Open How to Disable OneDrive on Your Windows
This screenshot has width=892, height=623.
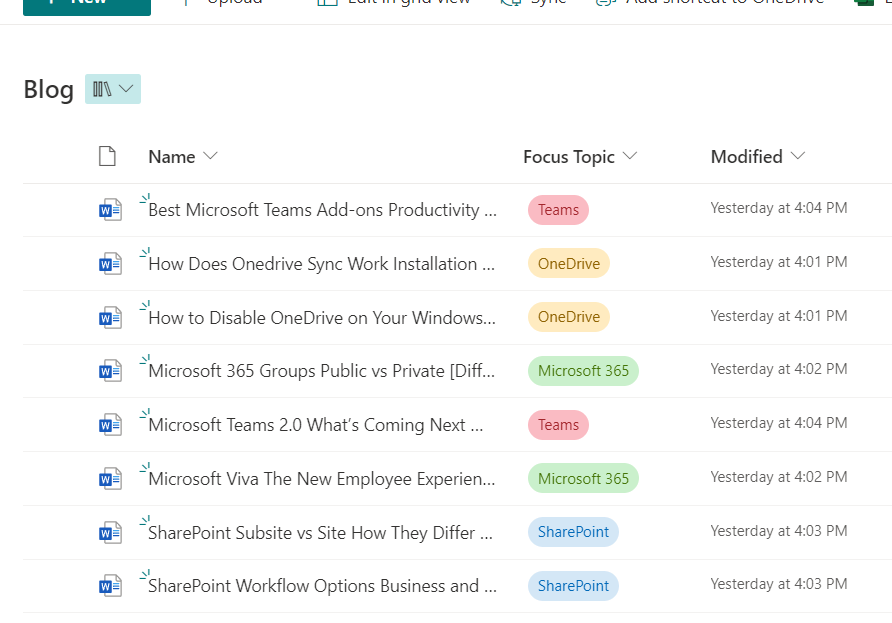pyautogui.click(x=322, y=317)
